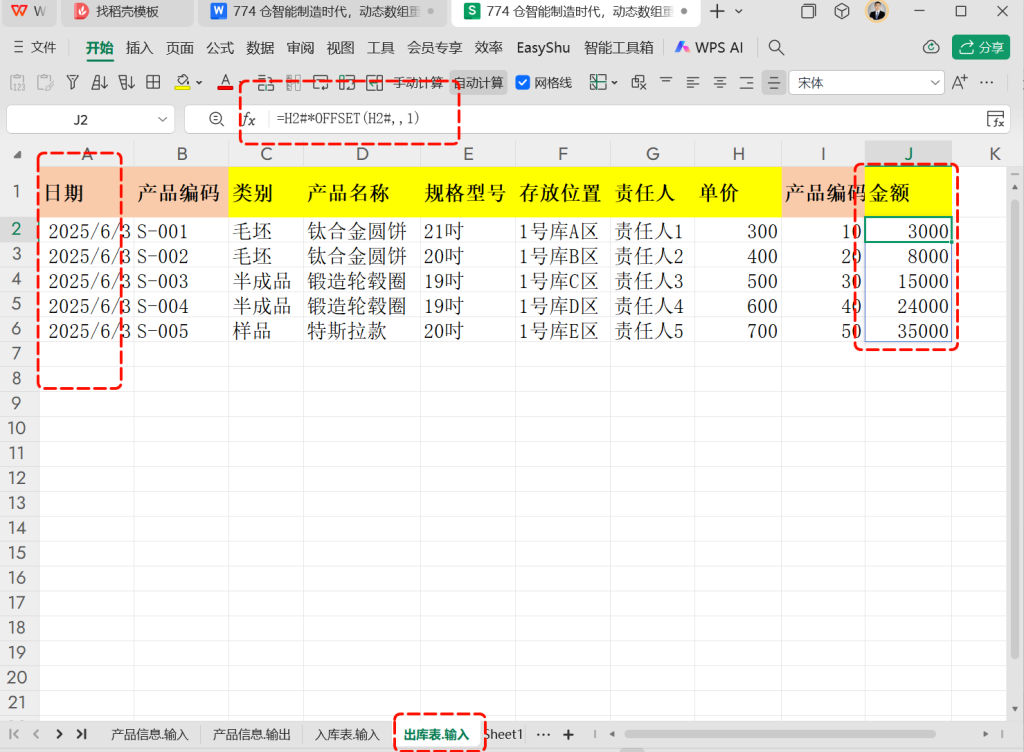Apply the filter funnel icon
The image size is (1024, 752).
tap(72, 82)
